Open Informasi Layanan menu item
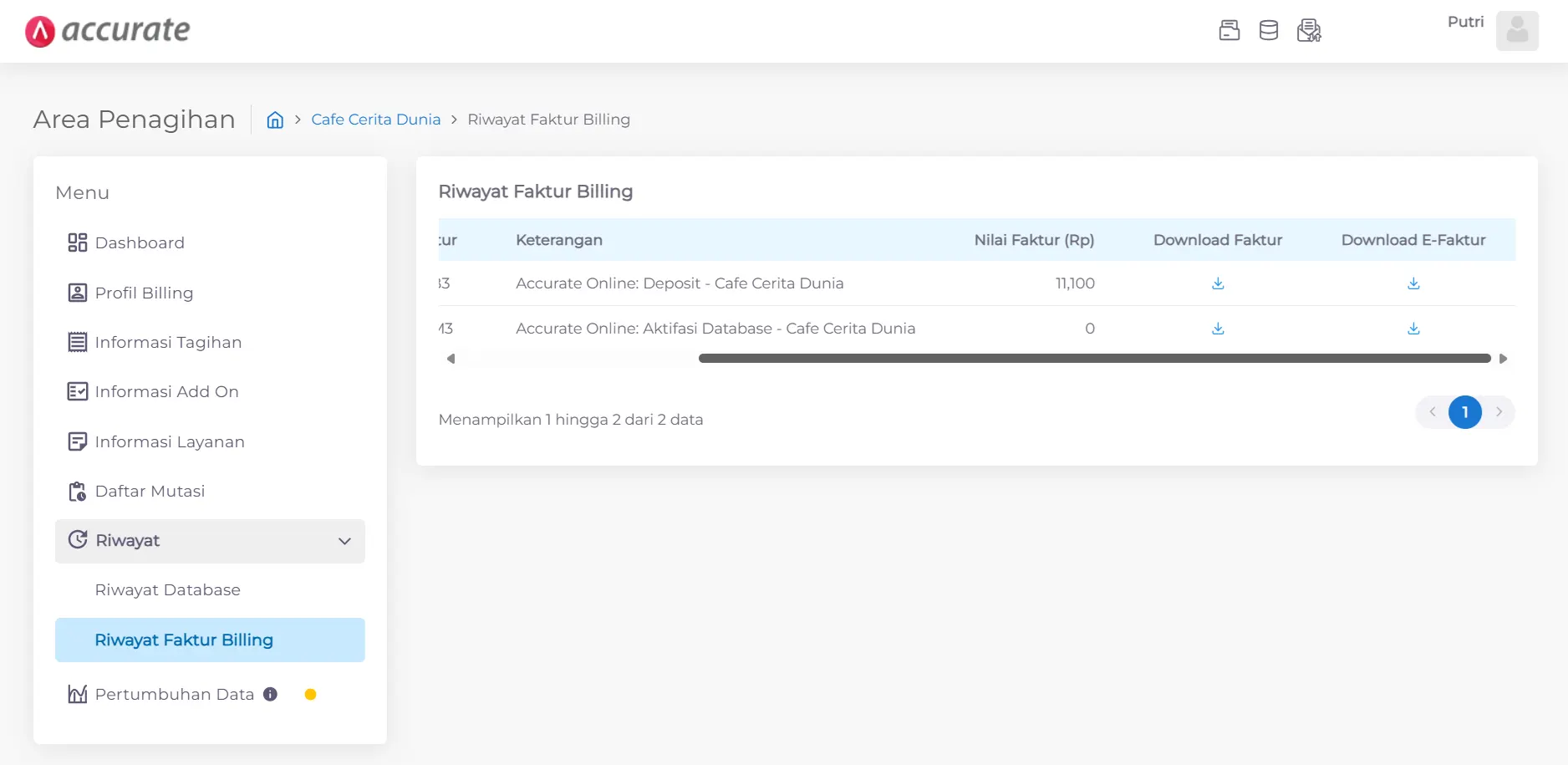The image size is (1568, 765). pyautogui.click(x=210, y=441)
